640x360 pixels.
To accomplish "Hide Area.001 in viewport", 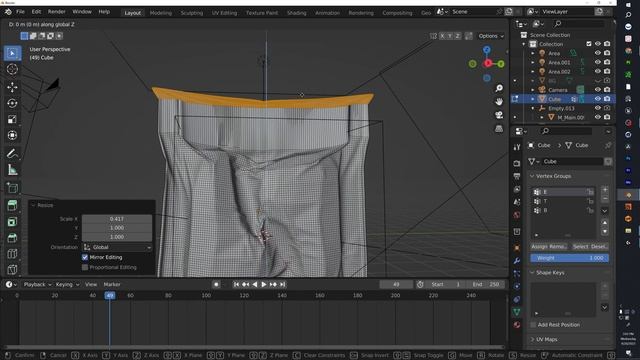I will pos(598,62).
